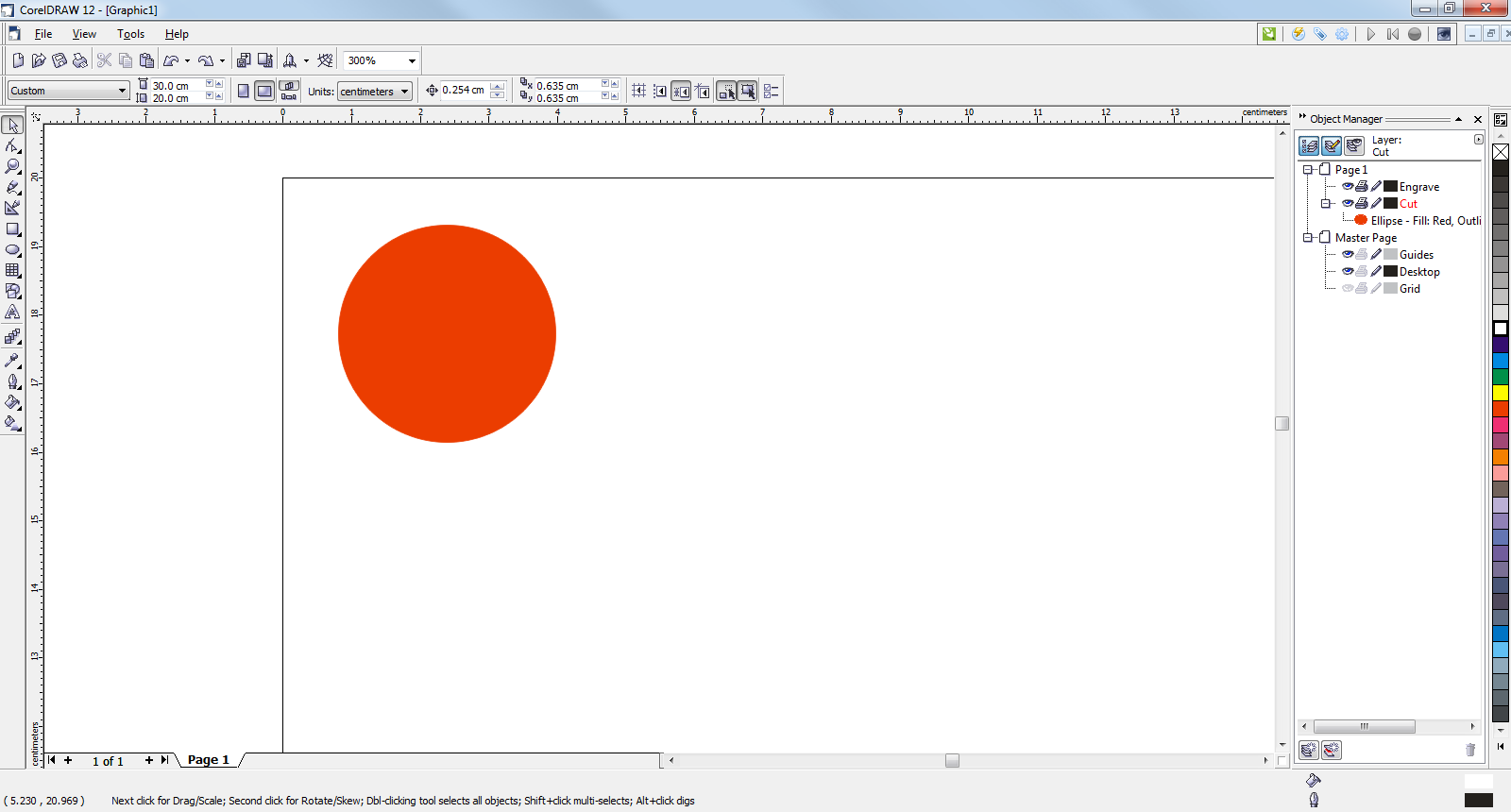Toggle visibility of the Guides layer
Viewport: 1511px width, 812px height.
[x=1348, y=254]
